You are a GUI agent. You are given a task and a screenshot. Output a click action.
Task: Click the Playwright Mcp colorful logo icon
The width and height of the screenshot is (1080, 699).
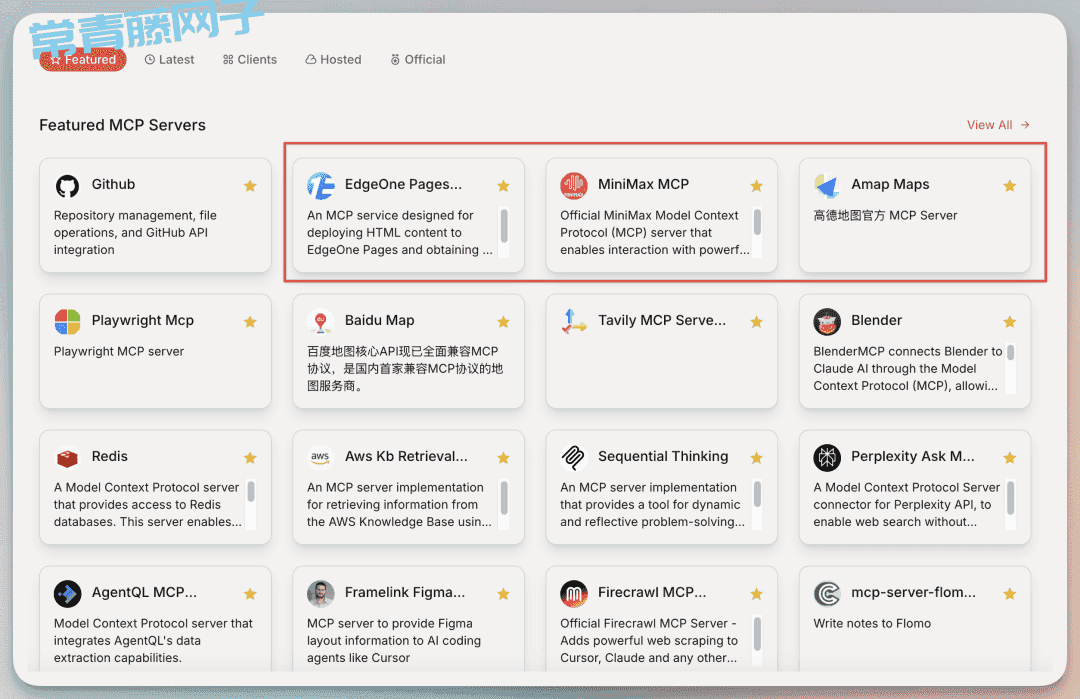click(68, 322)
